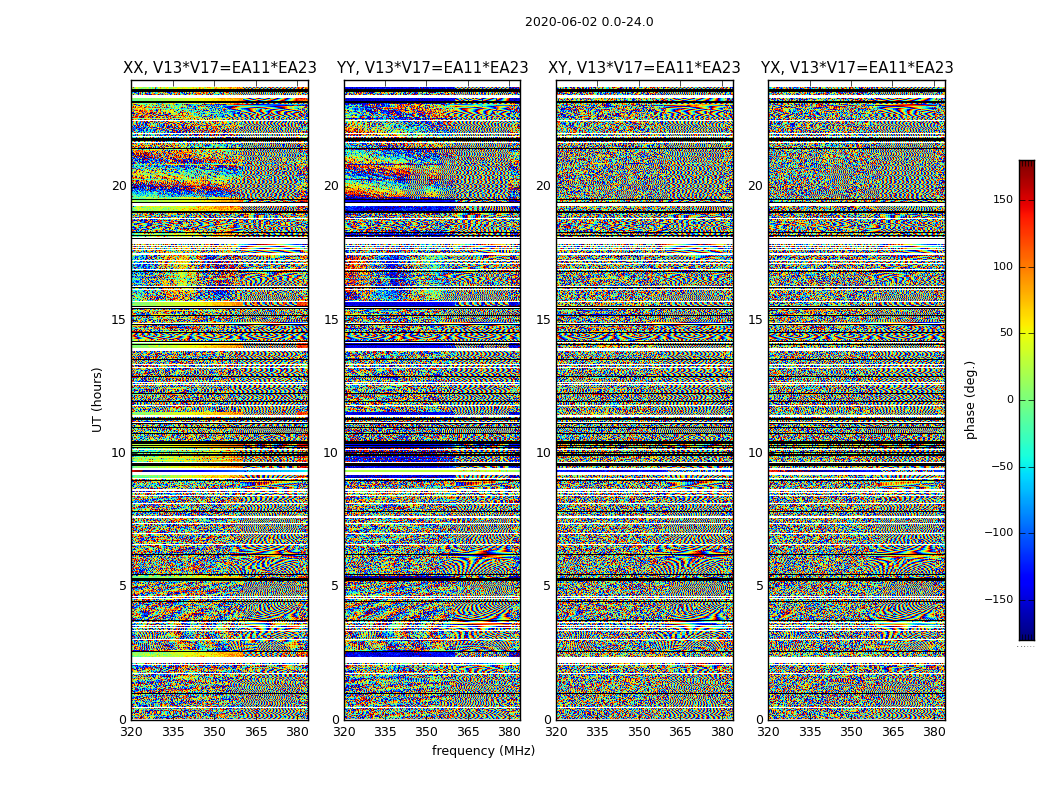Click the XX, V13*V17=EA11*EA23 panel title
The image size is (1050, 800).
coord(220,68)
